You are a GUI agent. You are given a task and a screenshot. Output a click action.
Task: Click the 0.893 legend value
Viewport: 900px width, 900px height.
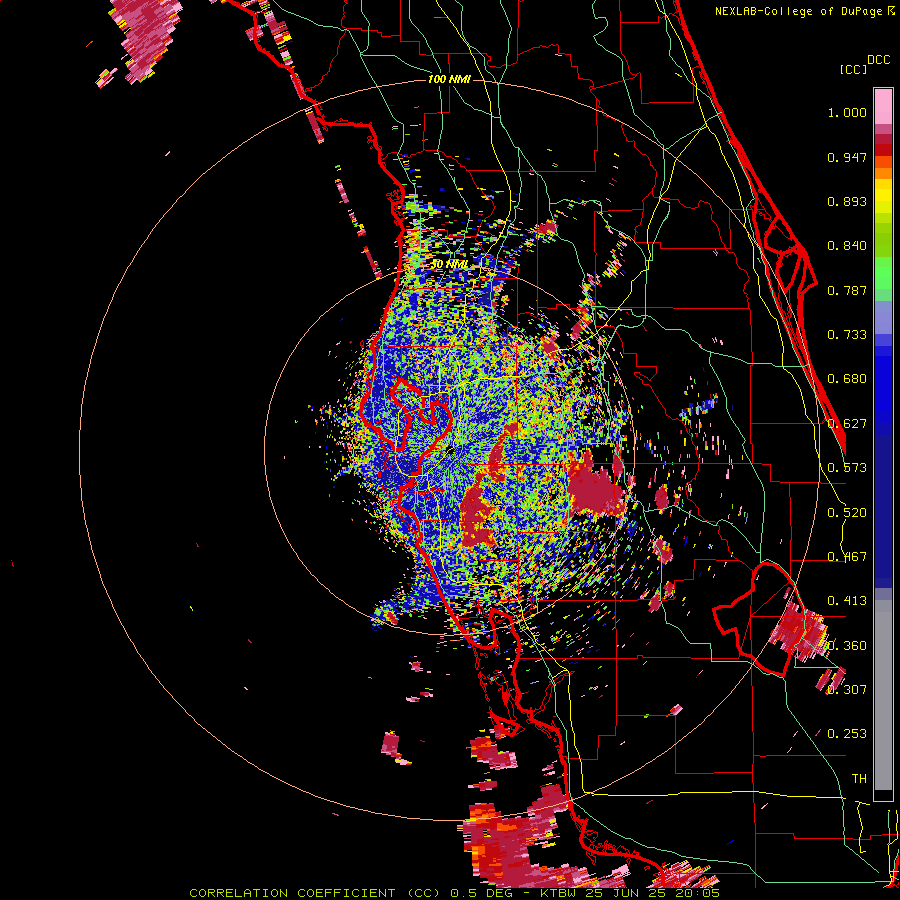tap(847, 201)
